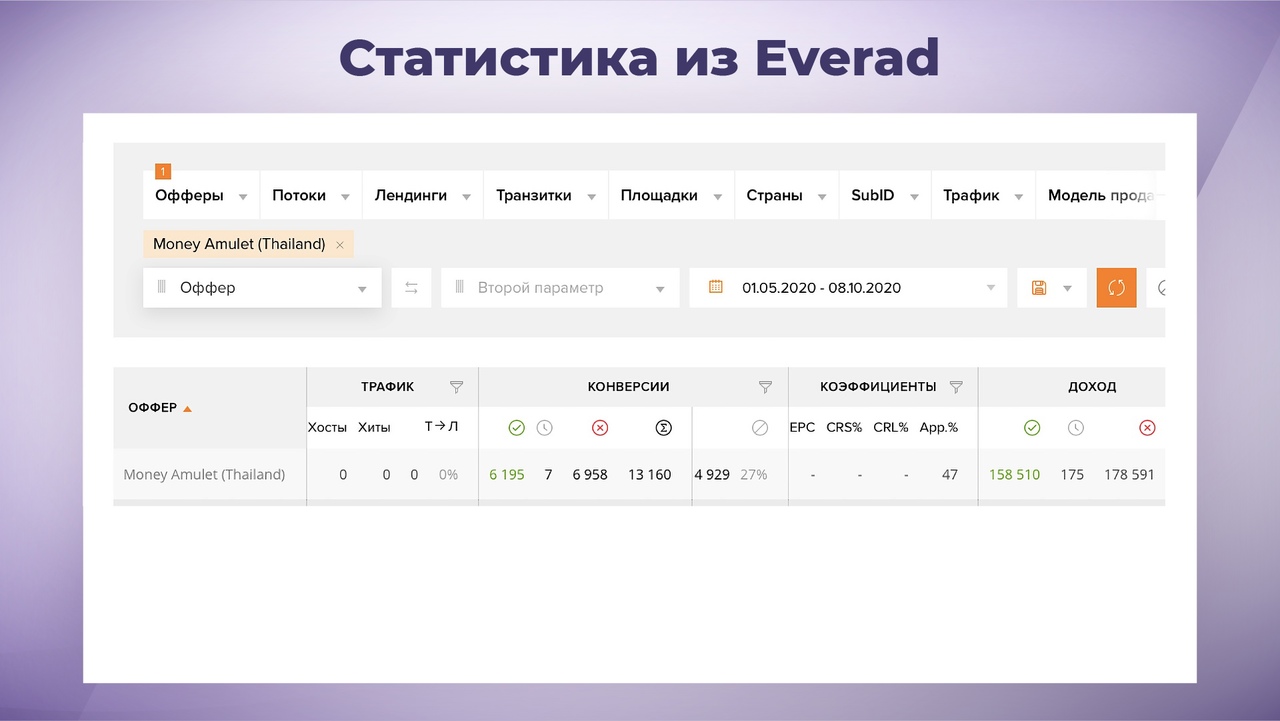The width and height of the screenshot is (1280, 721).
Task: Open the Площадки filter dropdown
Action: click(x=671, y=195)
